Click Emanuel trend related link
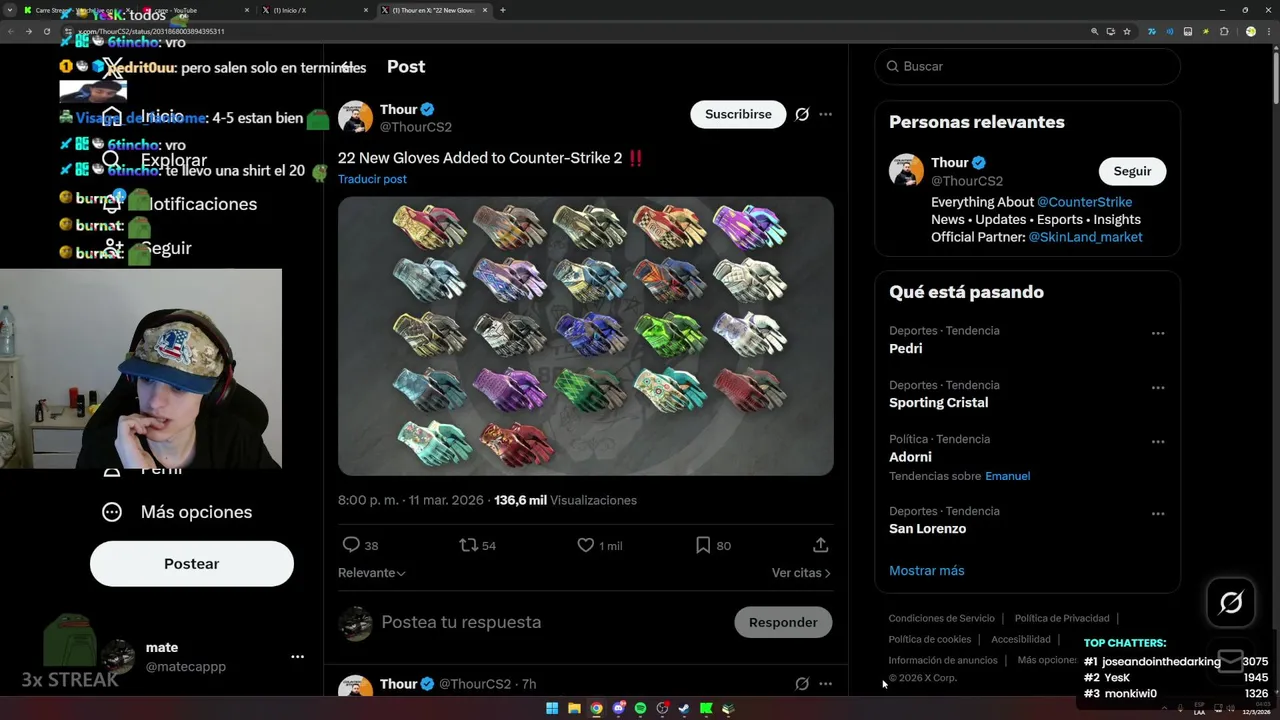This screenshot has width=1280, height=720. tap(1007, 476)
